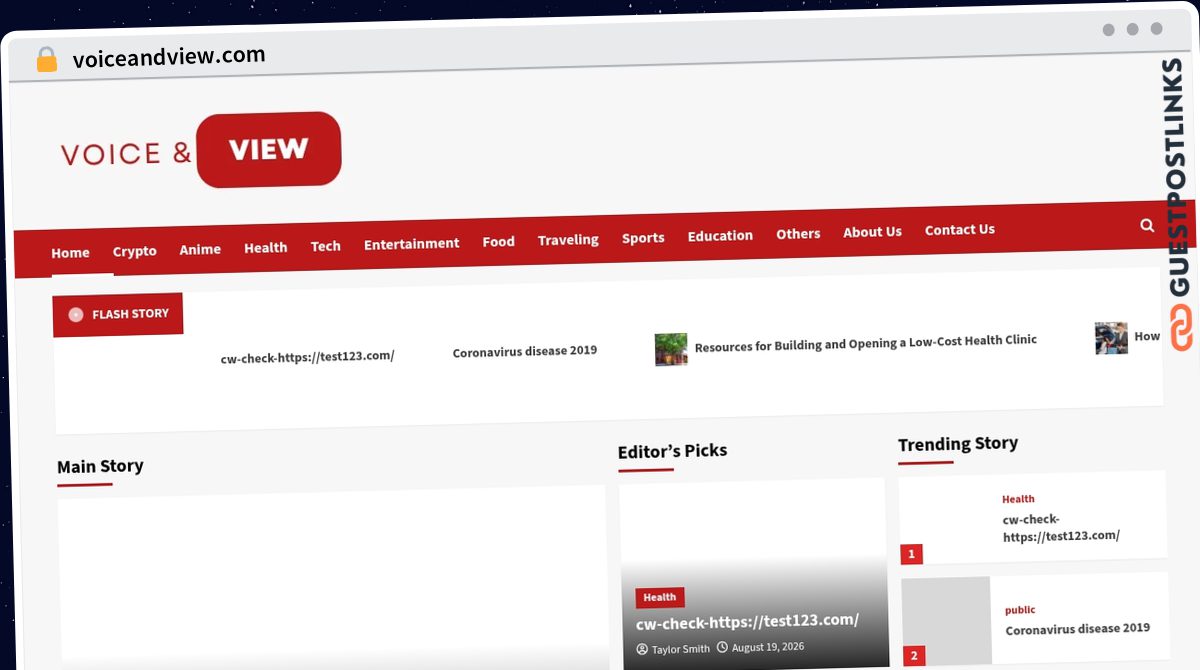
Task: Go to the Education category
Action: point(720,236)
